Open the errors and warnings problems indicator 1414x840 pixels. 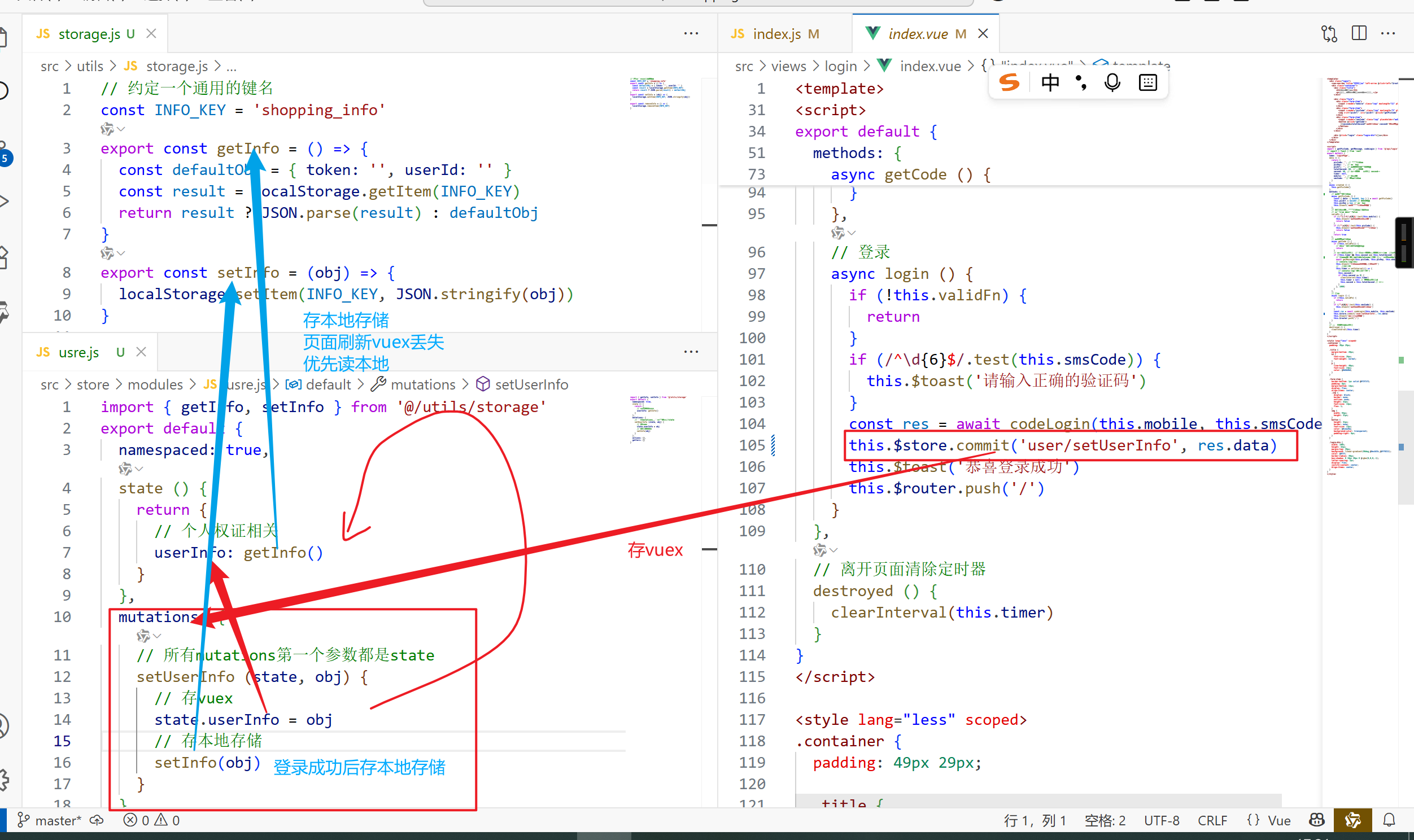pos(152,820)
